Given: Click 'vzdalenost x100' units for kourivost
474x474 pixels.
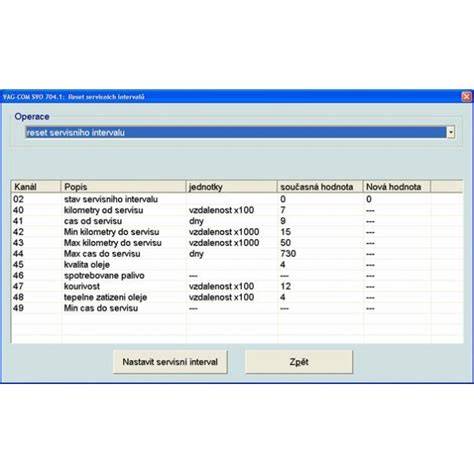Looking at the screenshot, I should pyautogui.click(x=221, y=286).
